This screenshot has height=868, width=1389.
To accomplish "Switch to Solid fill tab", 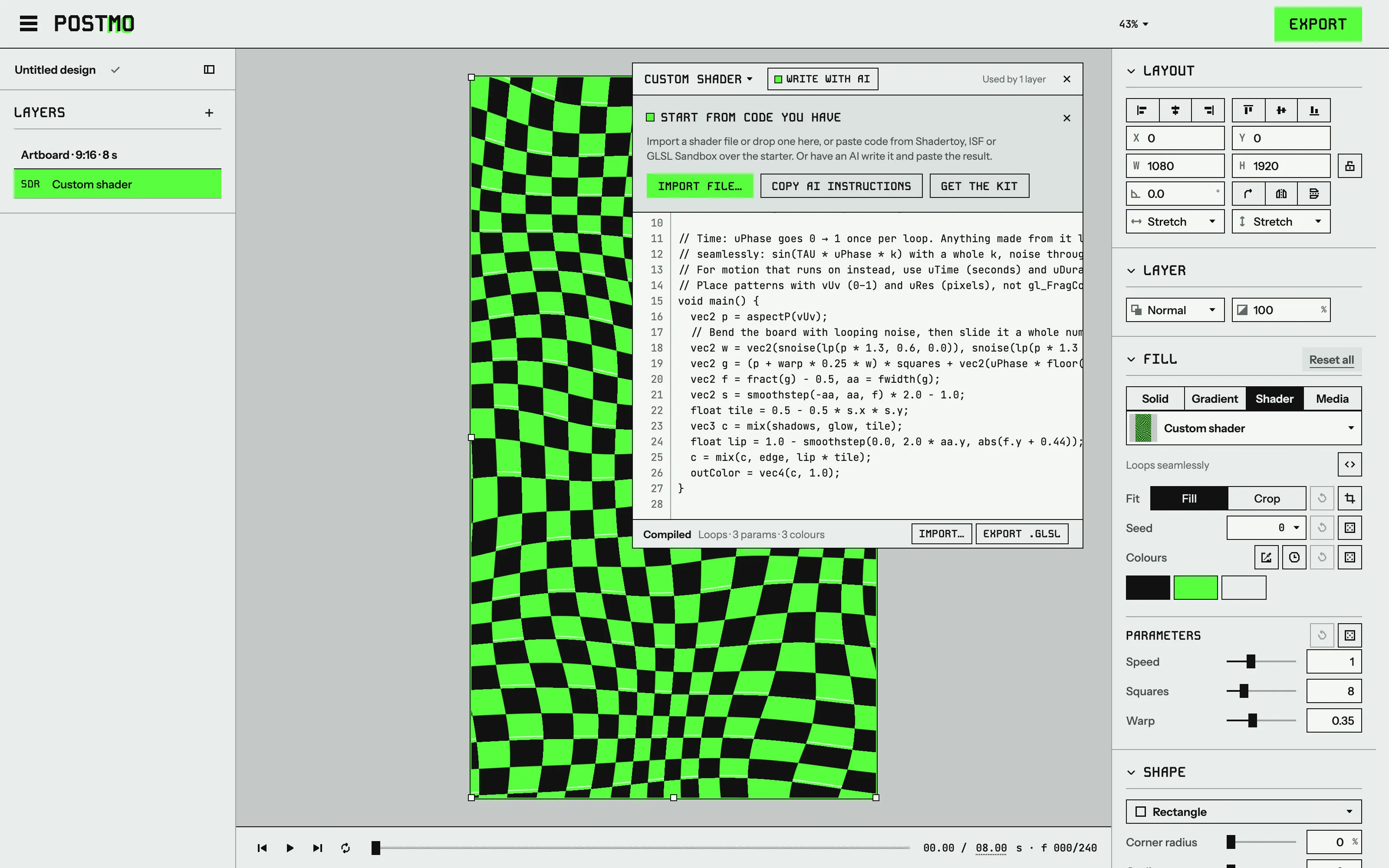I will point(1155,398).
